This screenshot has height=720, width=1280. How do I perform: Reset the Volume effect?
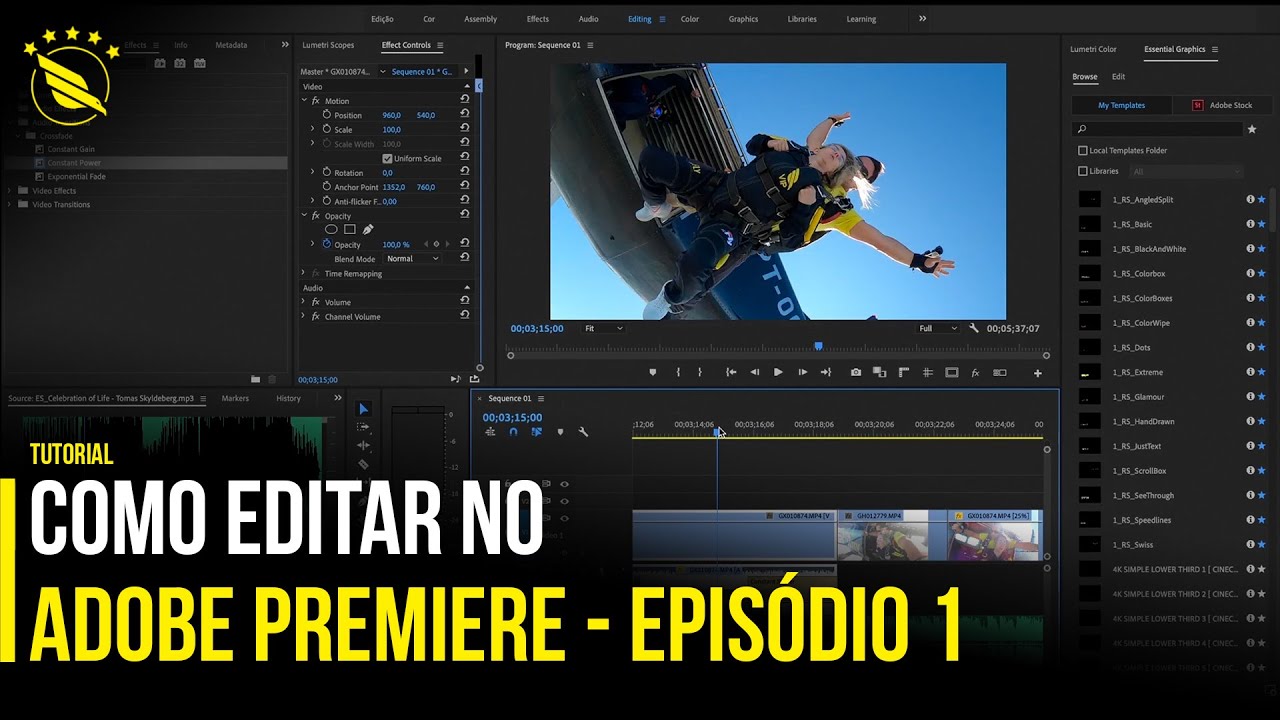464,301
